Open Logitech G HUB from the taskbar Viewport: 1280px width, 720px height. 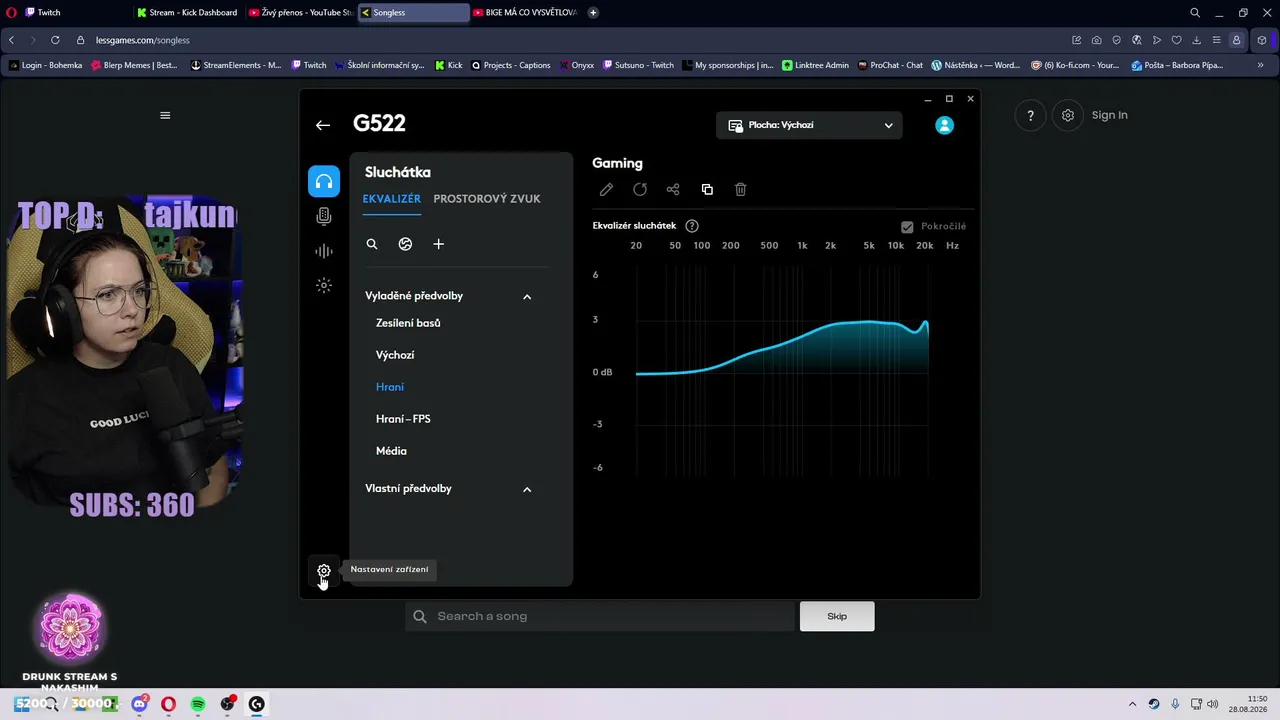coord(257,704)
